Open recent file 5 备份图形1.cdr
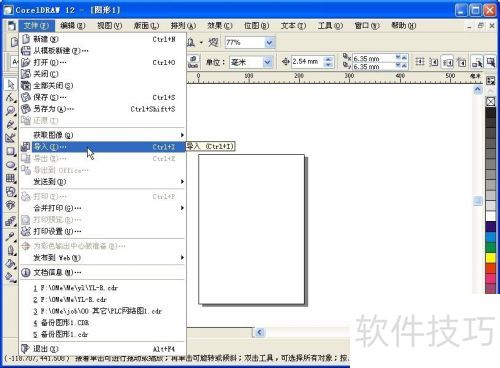This screenshot has height=368, width=500. coord(103,334)
